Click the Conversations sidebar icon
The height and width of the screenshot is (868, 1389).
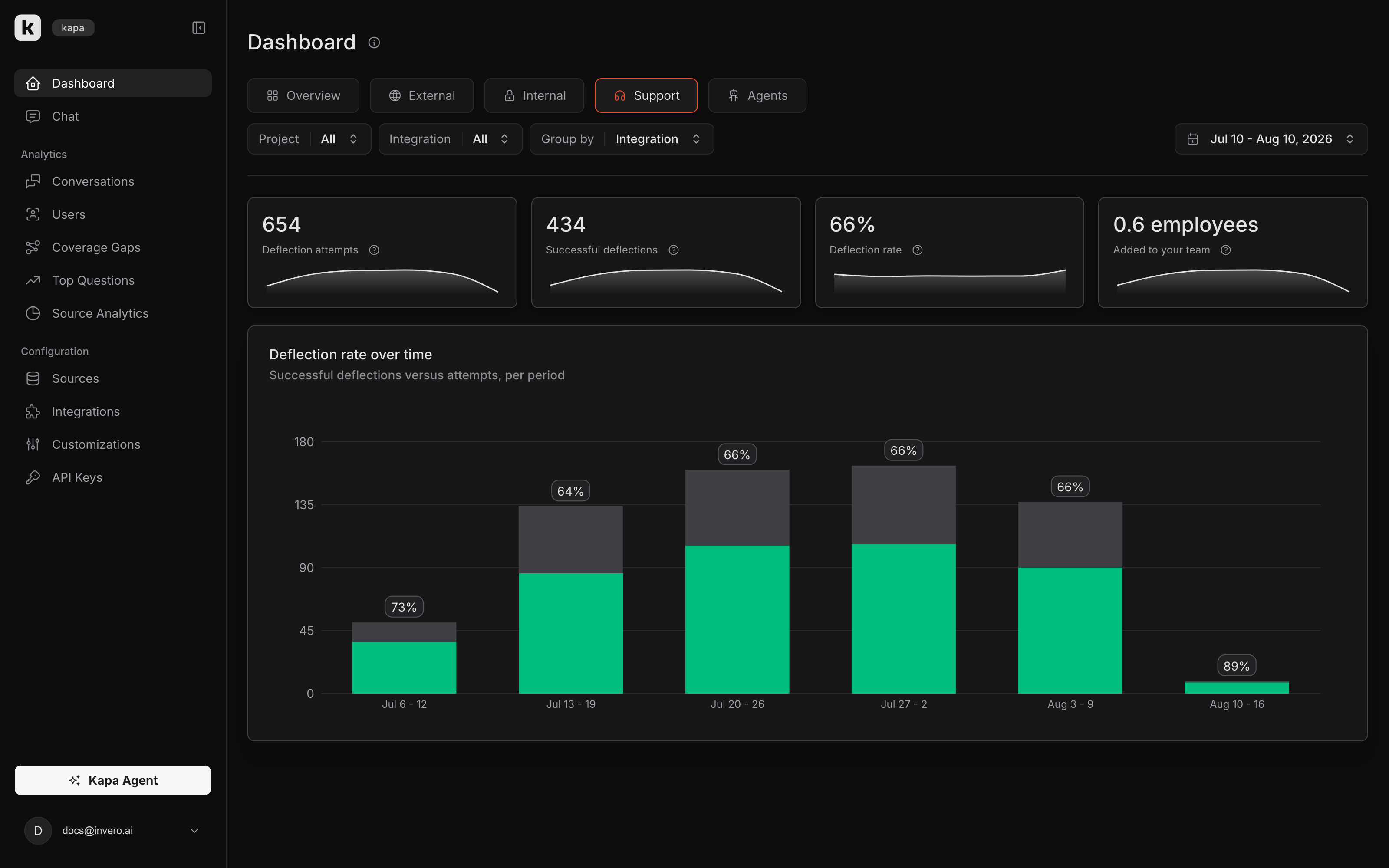tap(33, 181)
